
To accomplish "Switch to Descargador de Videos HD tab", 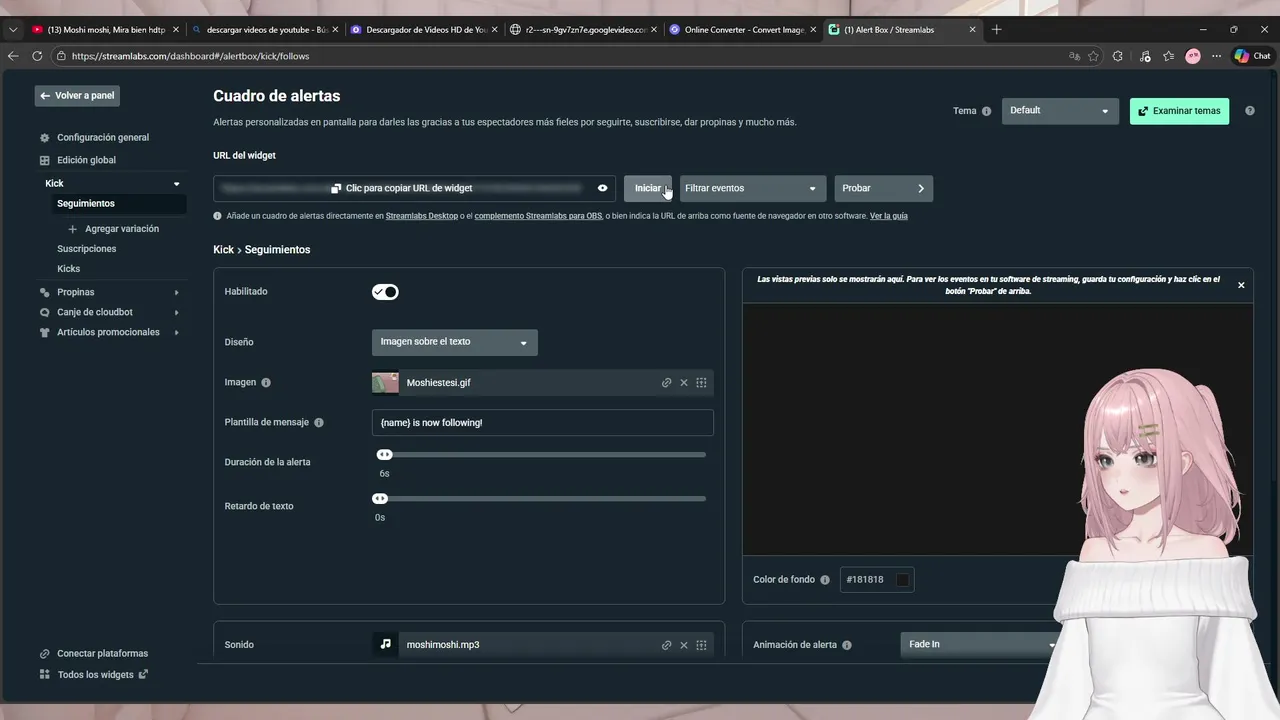I will tap(424, 30).
